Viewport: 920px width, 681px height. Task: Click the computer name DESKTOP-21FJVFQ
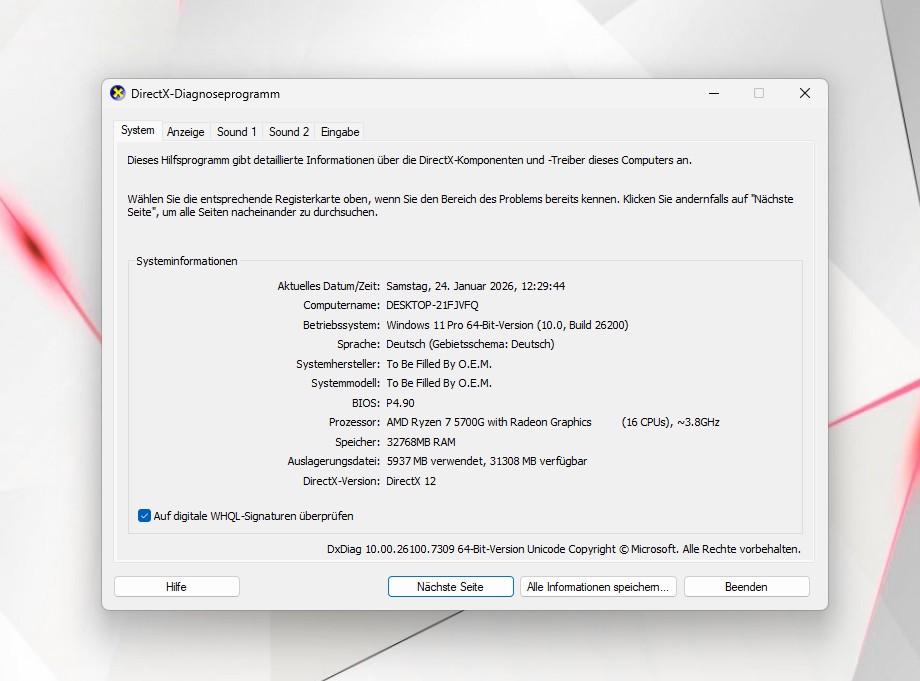click(432, 305)
